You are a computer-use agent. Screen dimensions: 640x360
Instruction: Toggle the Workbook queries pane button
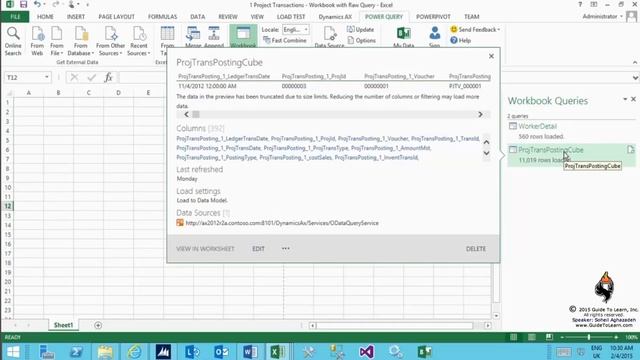[x=243, y=36]
